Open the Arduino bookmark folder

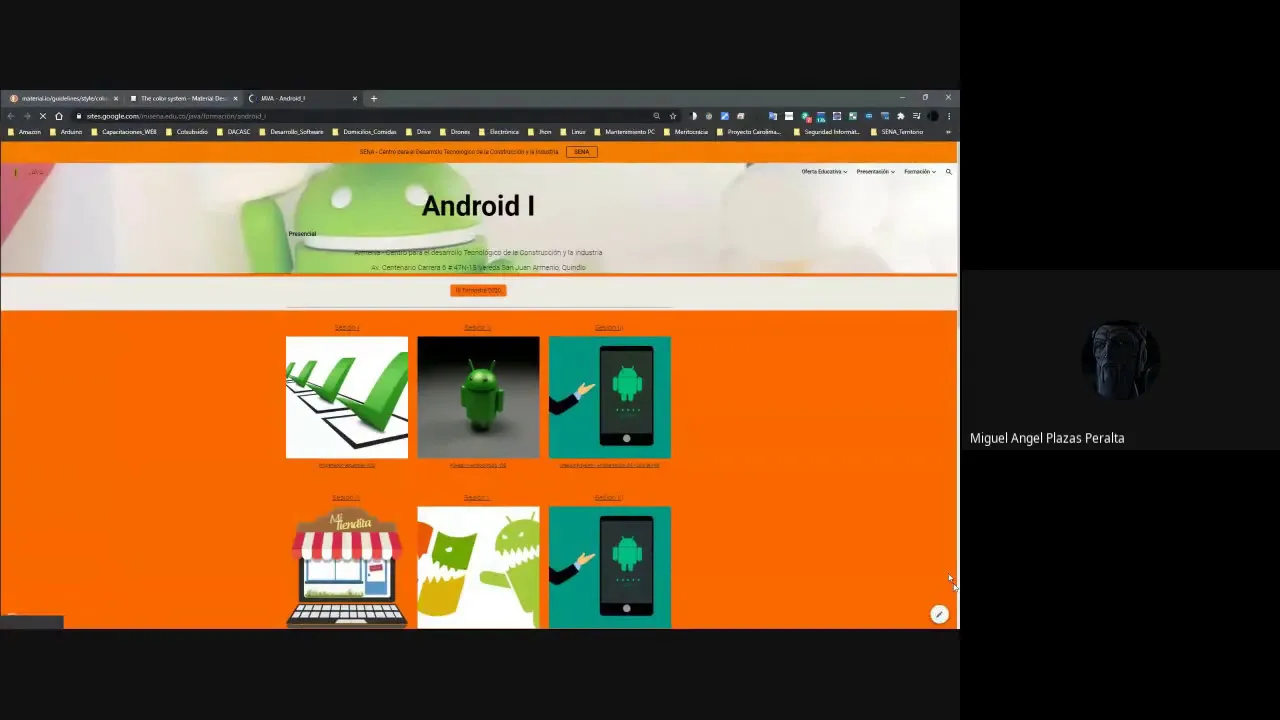67,132
